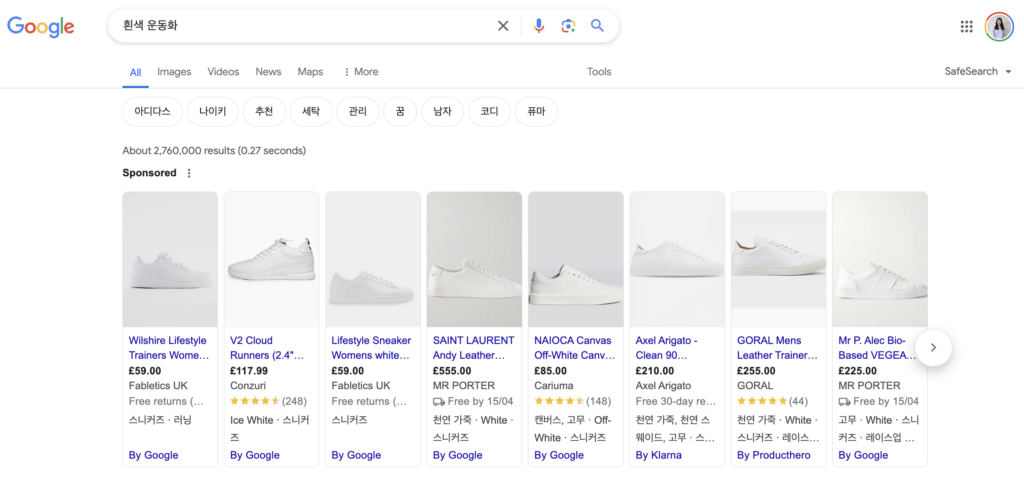Click By Klarna link on Axel Arigato card
Image resolution: width=1024 pixels, height=480 pixels.
(658, 455)
